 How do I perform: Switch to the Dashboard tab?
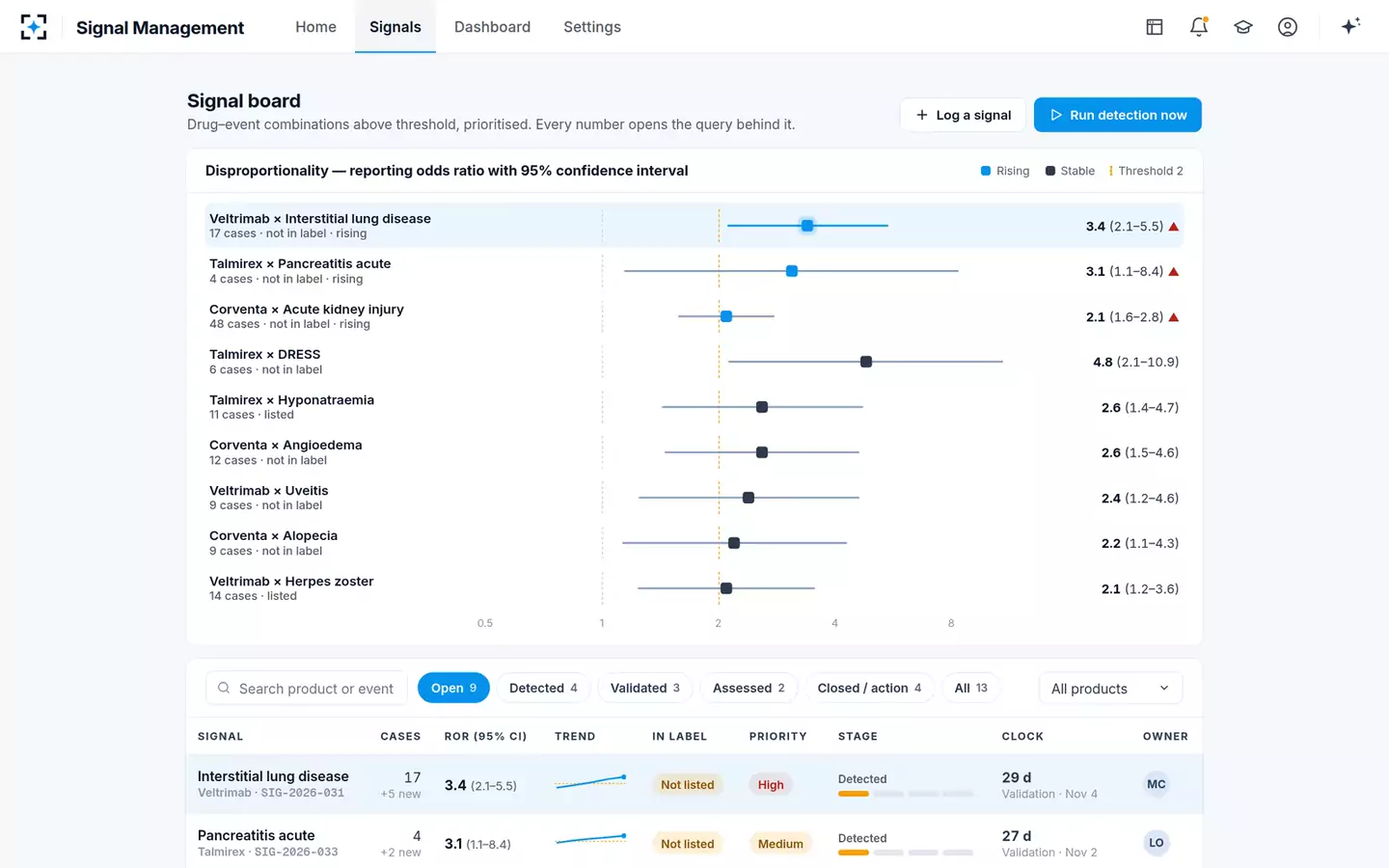492,27
